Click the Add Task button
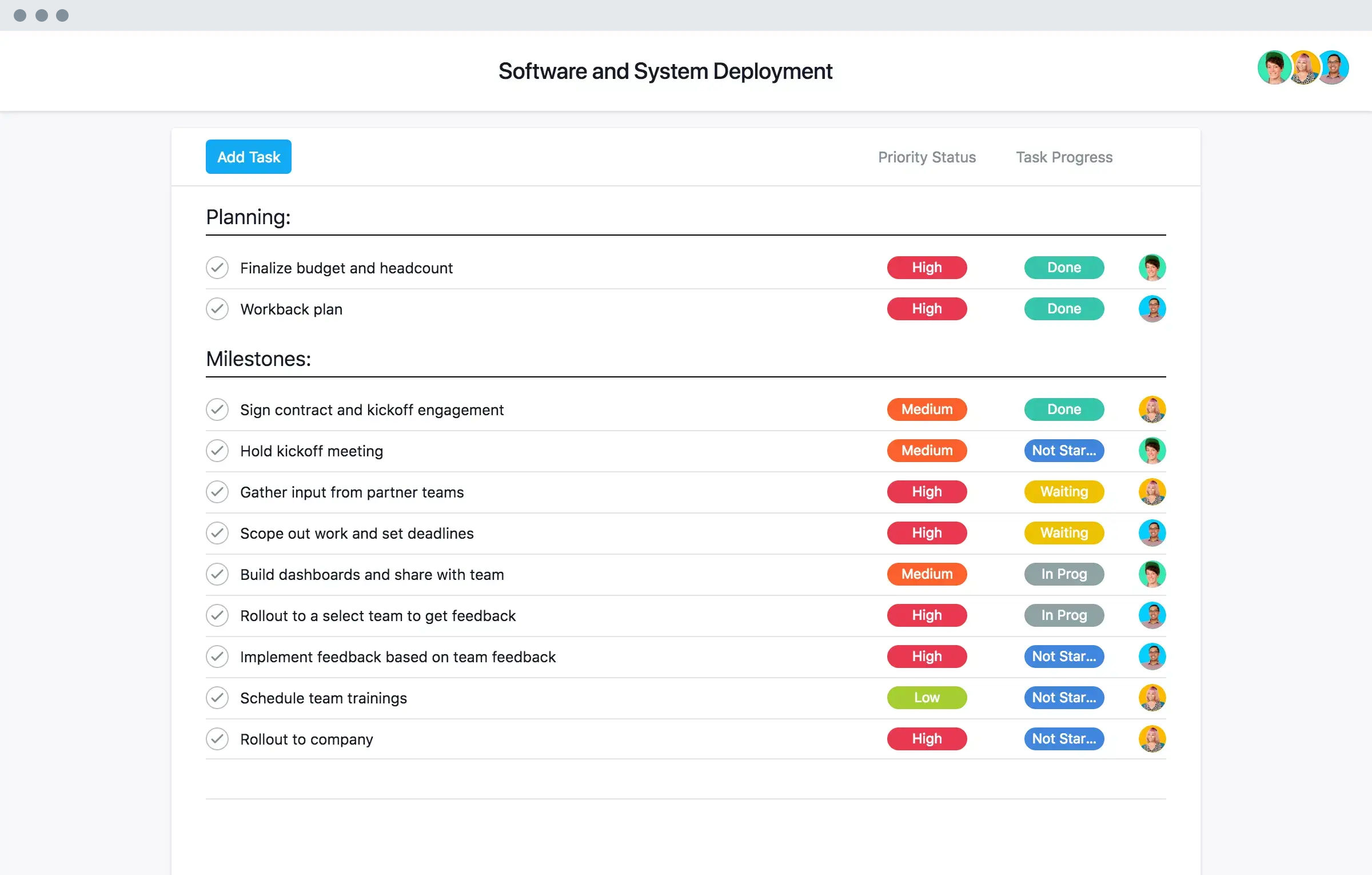1372x875 pixels. point(248,156)
